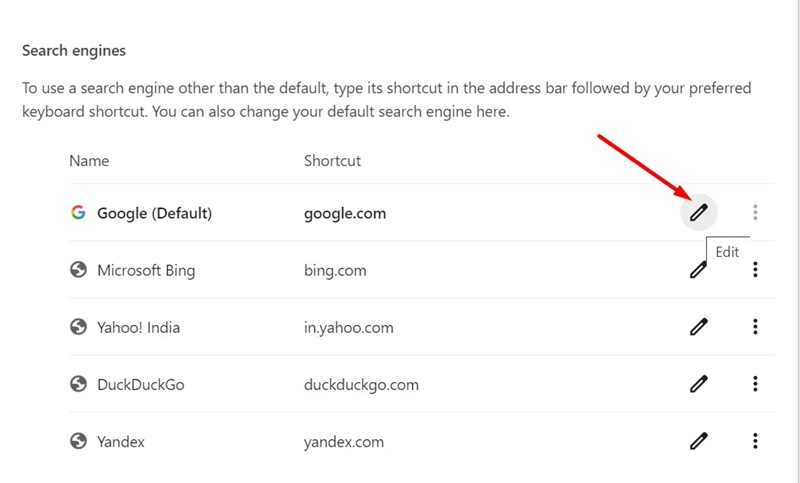Screen dimensions: 800x483
Task: Select the Yandex search engine row
Action: [421, 441]
